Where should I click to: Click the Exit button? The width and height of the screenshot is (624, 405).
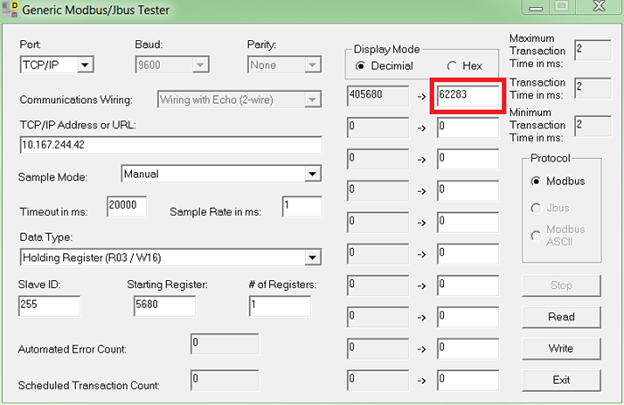pos(561,380)
